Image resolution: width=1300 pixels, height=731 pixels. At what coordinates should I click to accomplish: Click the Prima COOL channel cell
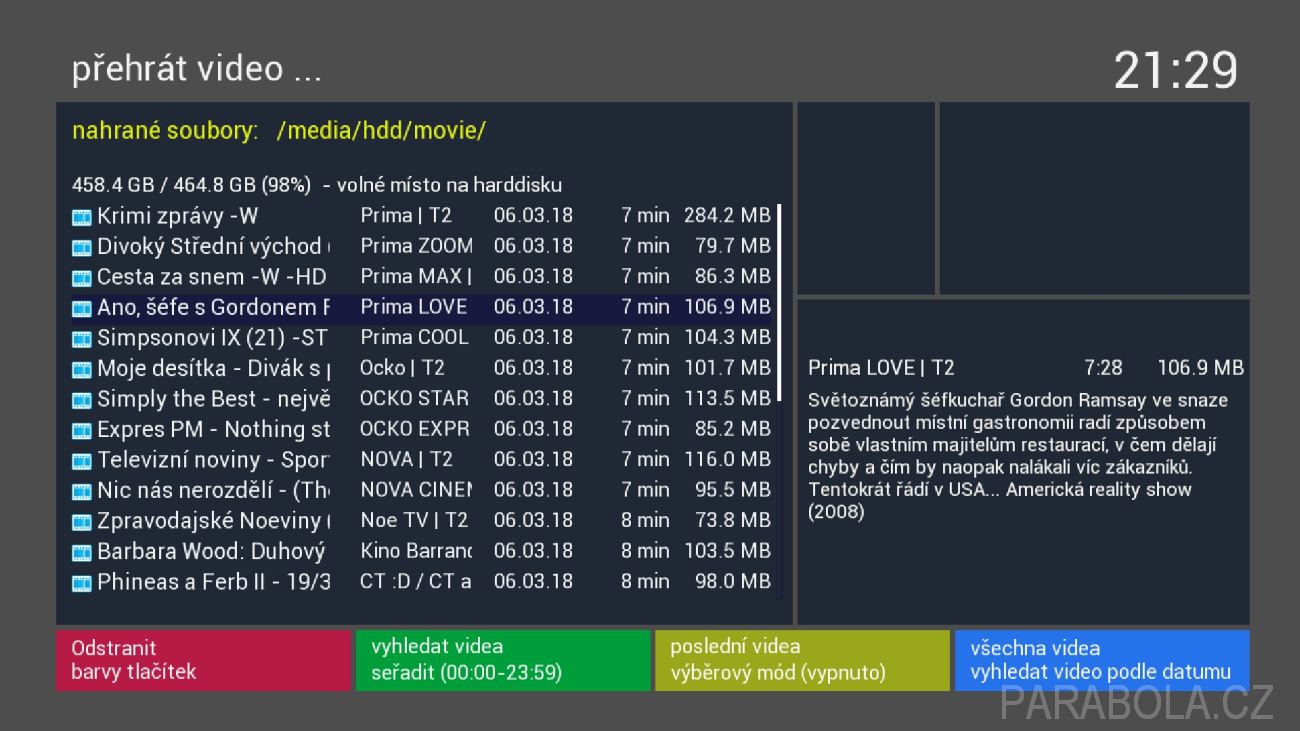click(414, 337)
